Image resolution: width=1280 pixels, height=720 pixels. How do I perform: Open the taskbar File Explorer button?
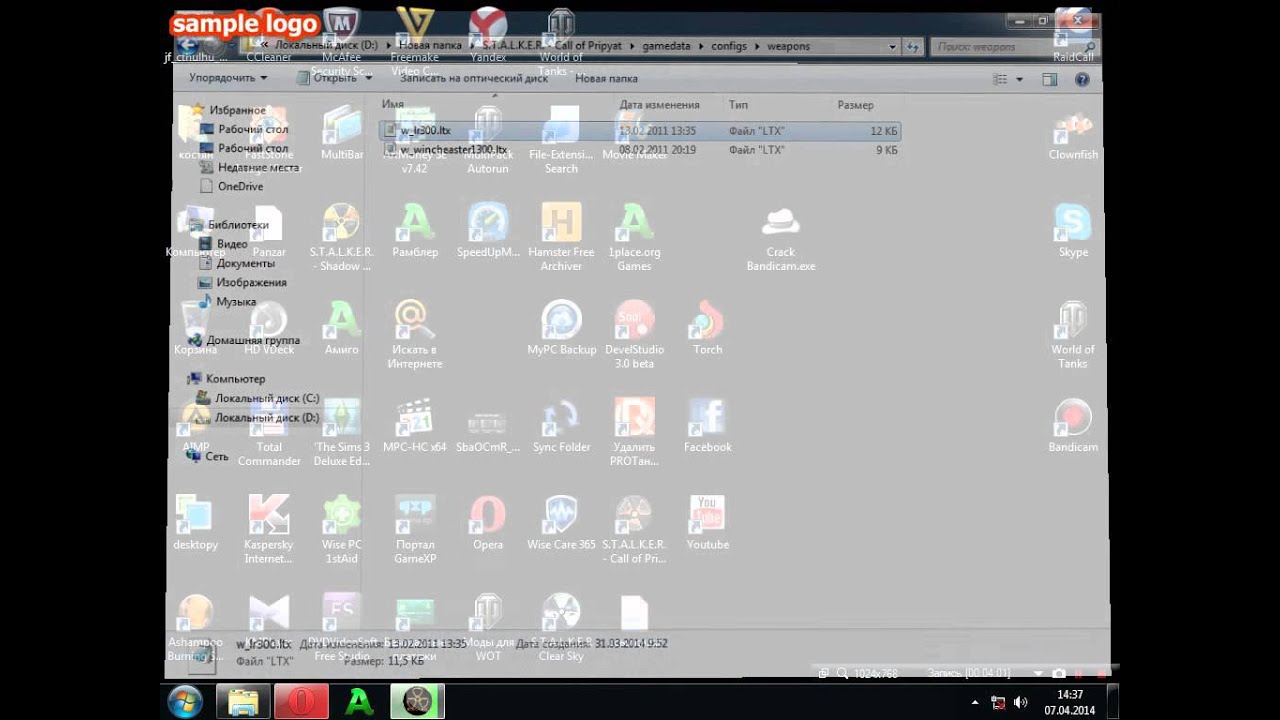point(243,702)
